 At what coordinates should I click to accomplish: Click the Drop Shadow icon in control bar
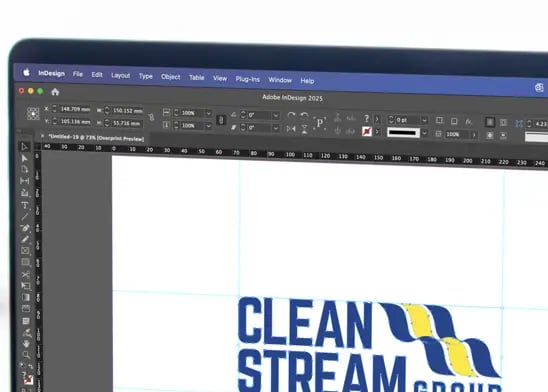coord(454,121)
